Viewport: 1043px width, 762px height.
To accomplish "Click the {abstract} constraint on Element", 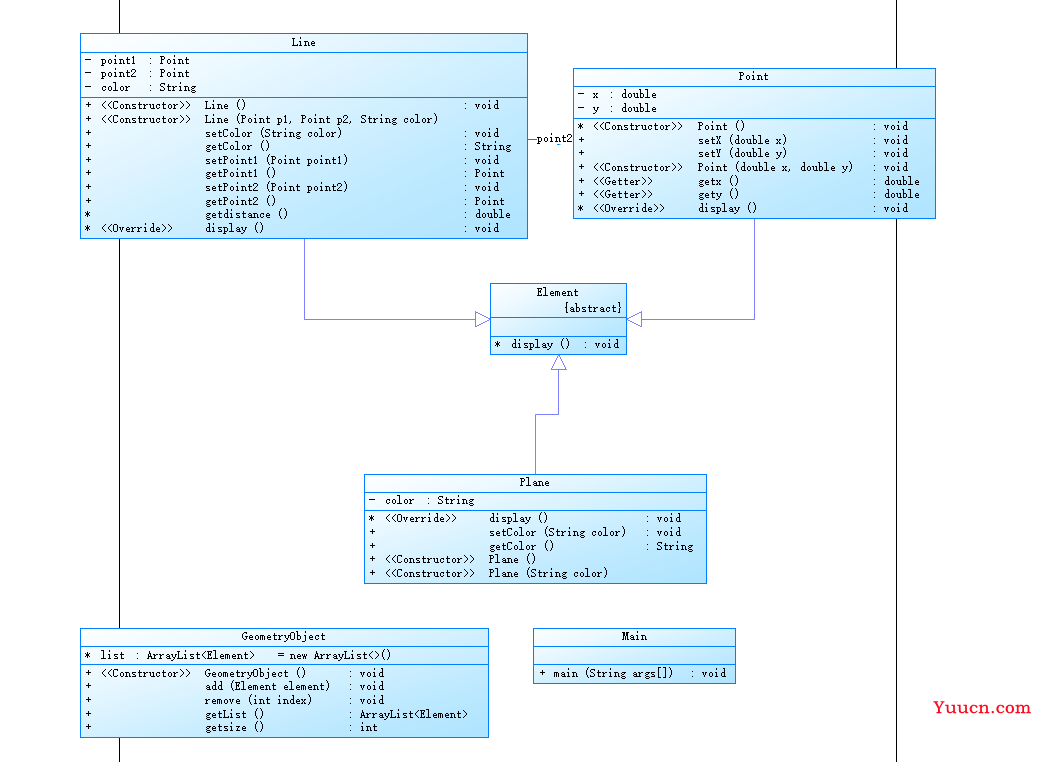I will (x=593, y=309).
